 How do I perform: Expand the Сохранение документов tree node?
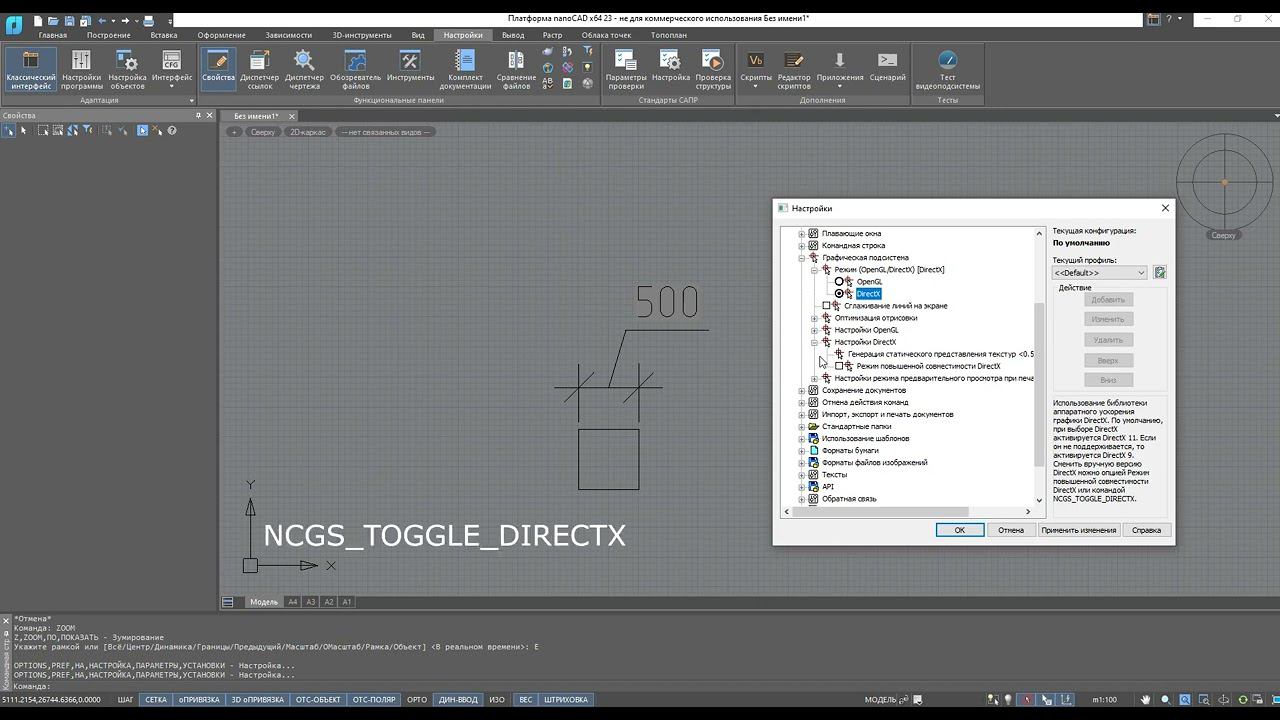coord(802,391)
